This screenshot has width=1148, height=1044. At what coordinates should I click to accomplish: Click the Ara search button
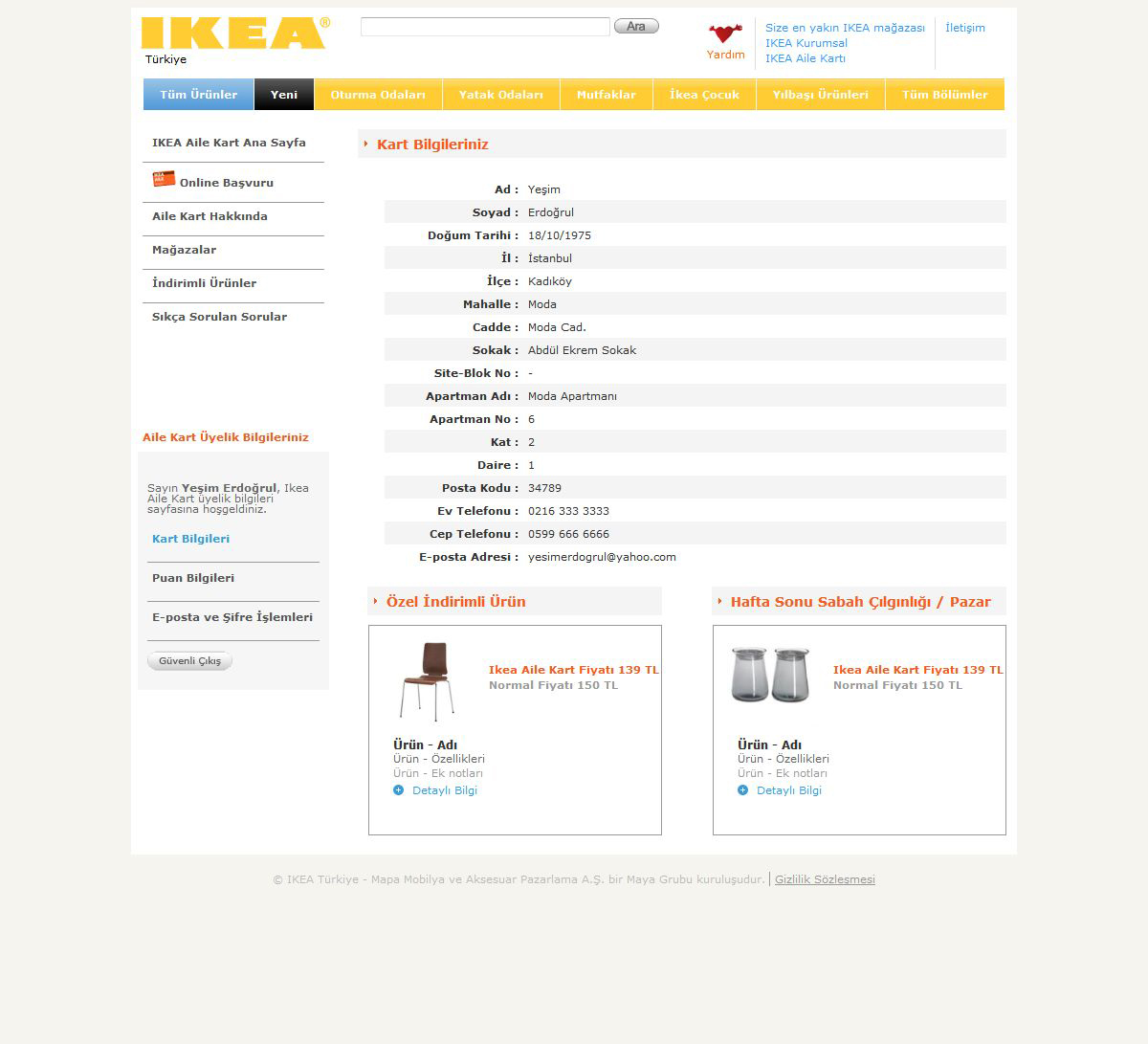pyautogui.click(x=636, y=26)
